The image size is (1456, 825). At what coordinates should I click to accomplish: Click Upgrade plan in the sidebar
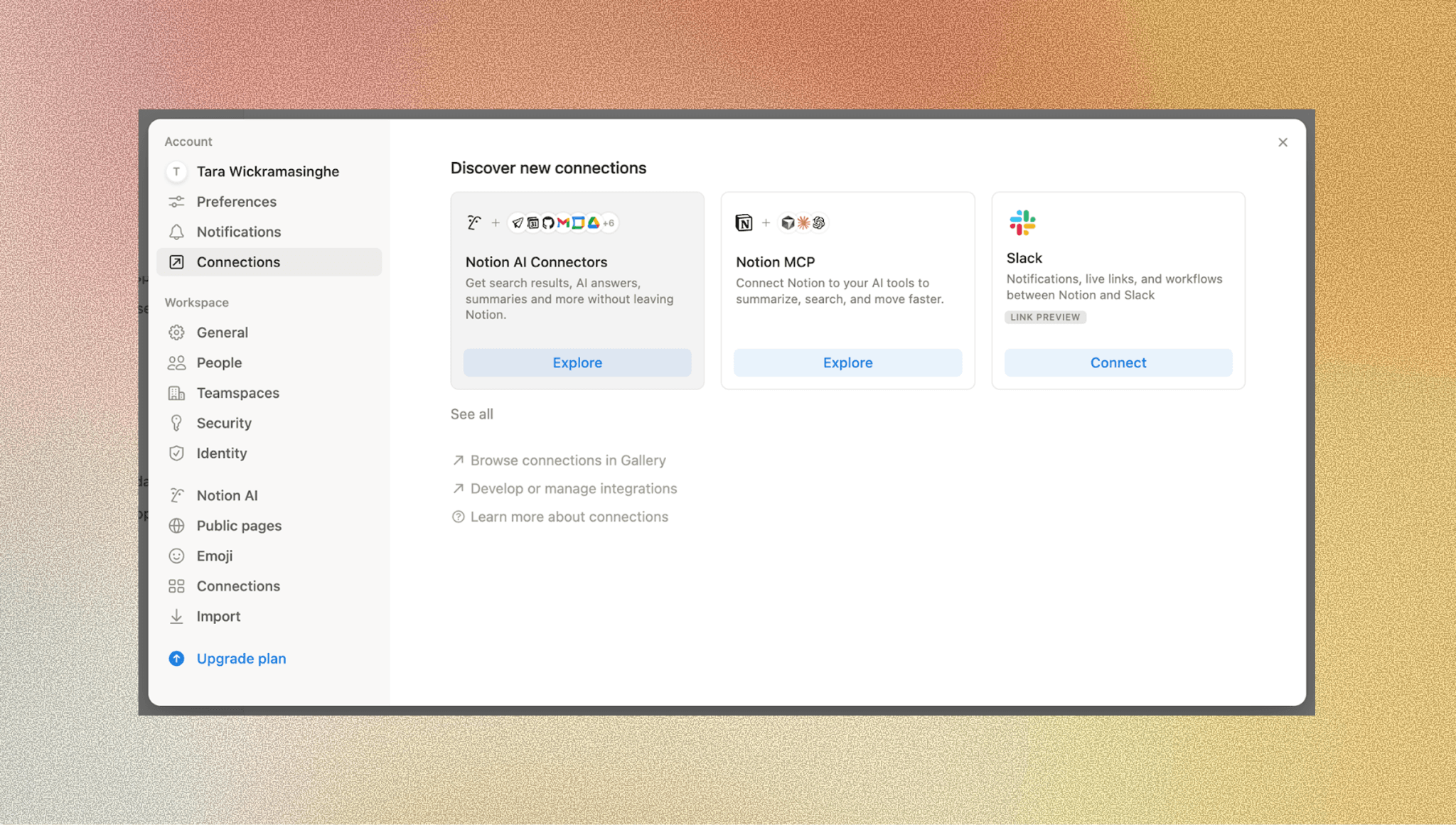pyautogui.click(x=241, y=658)
